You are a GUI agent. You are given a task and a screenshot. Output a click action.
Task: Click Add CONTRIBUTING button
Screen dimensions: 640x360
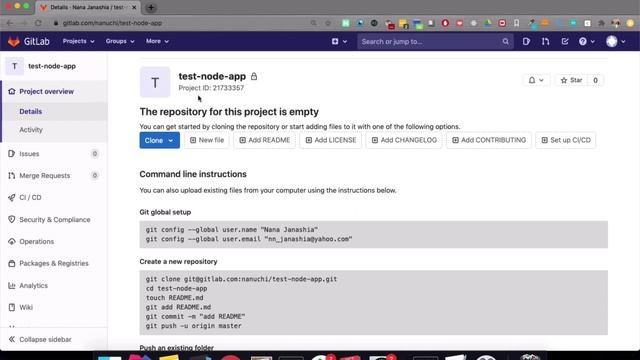(489, 140)
